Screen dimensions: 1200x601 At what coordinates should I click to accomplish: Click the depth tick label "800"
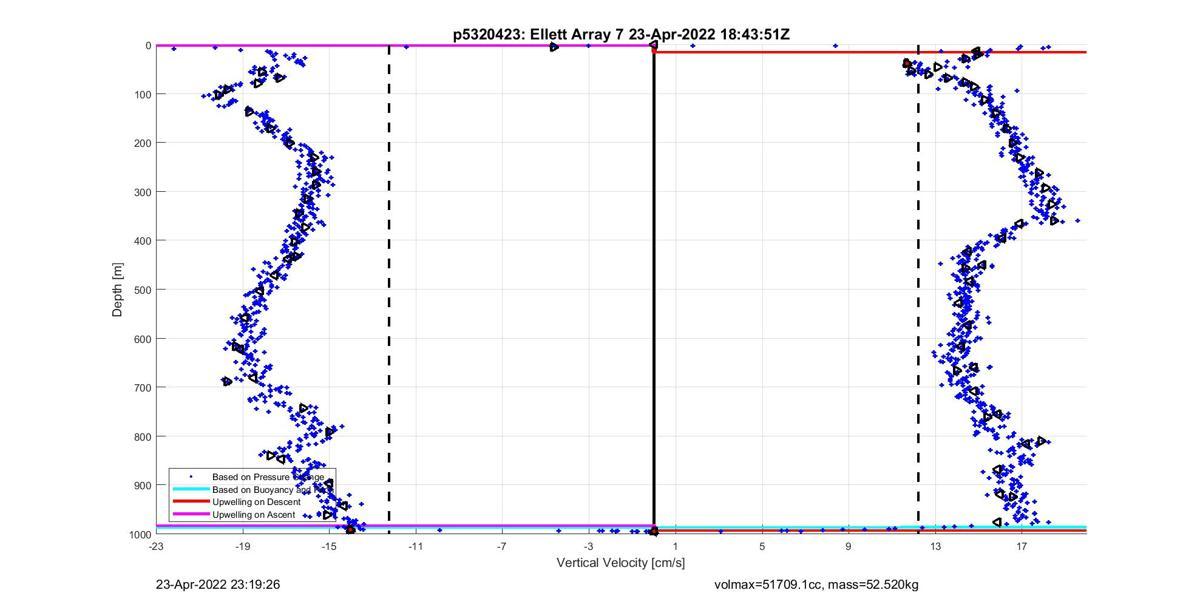click(x=142, y=437)
